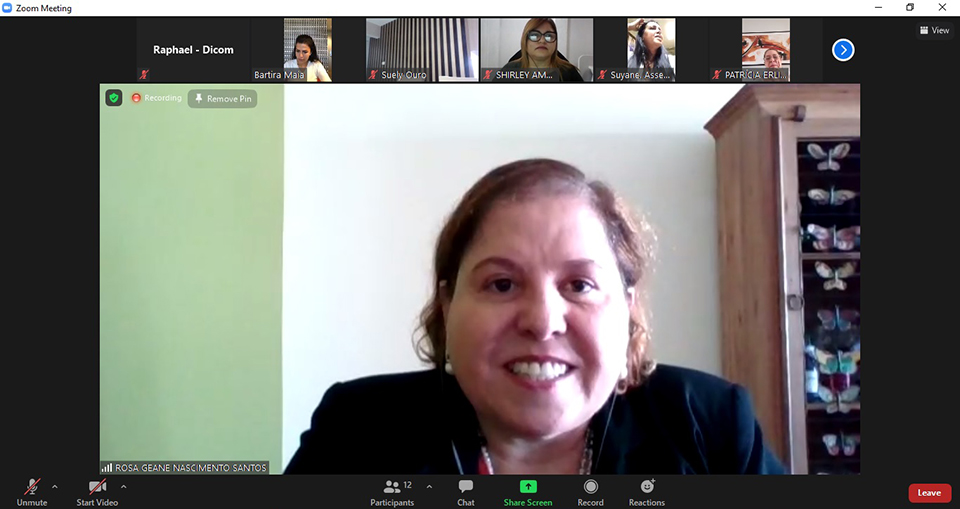Expand audio options arrow beside Unmute
This screenshot has height=509, width=960.
55,487
